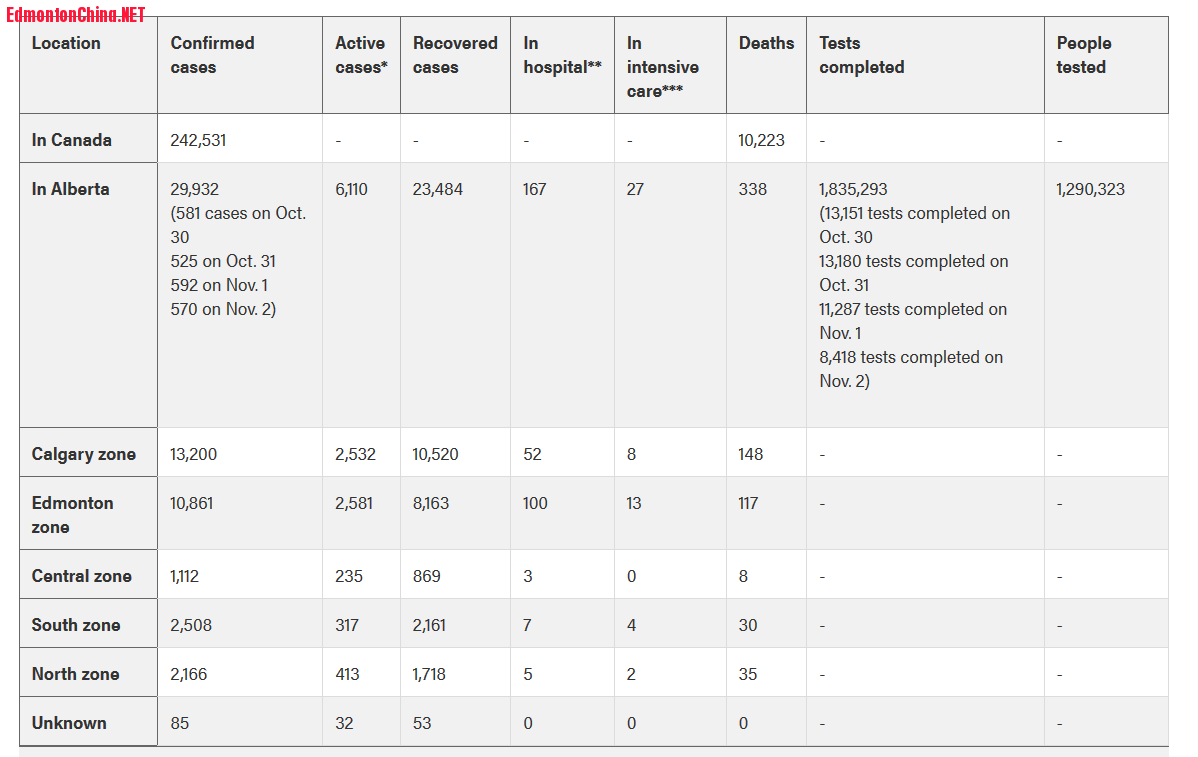The image size is (1198, 757).
Task: Select the In hospital** header
Action: pos(562,55)
